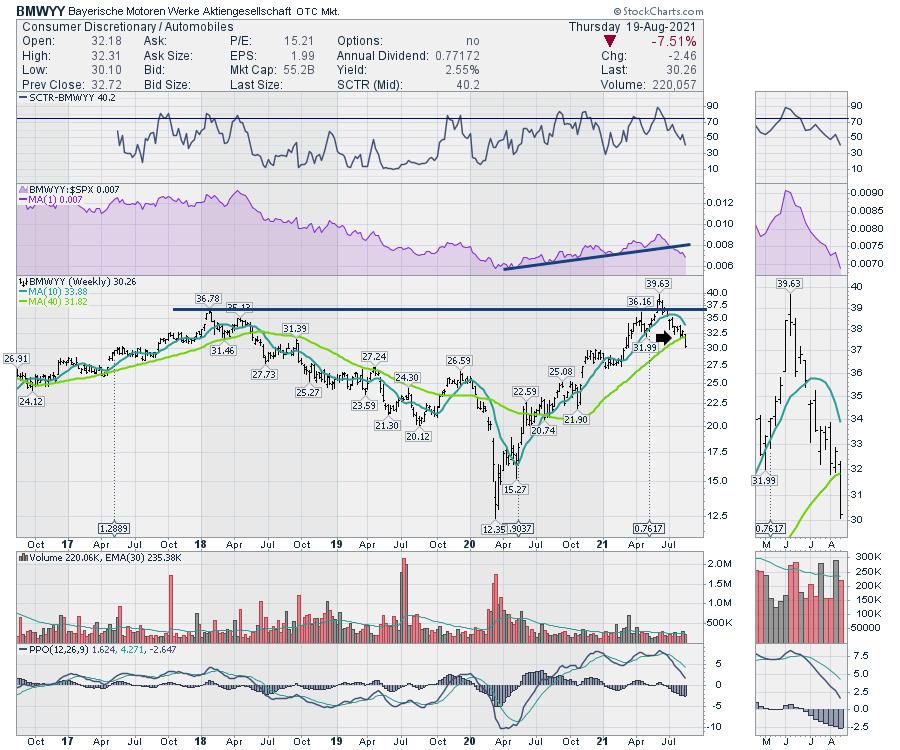
Task: Select the BMWYY ticker symbol in the title
Action: [x=40, y=11]
